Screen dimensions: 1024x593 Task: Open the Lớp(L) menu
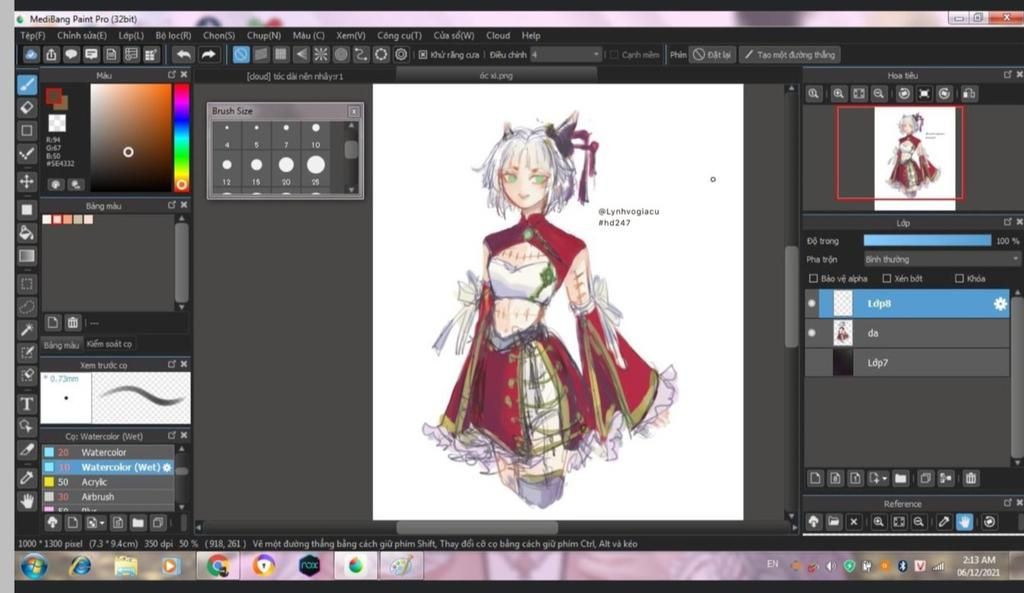pos(131,35)
